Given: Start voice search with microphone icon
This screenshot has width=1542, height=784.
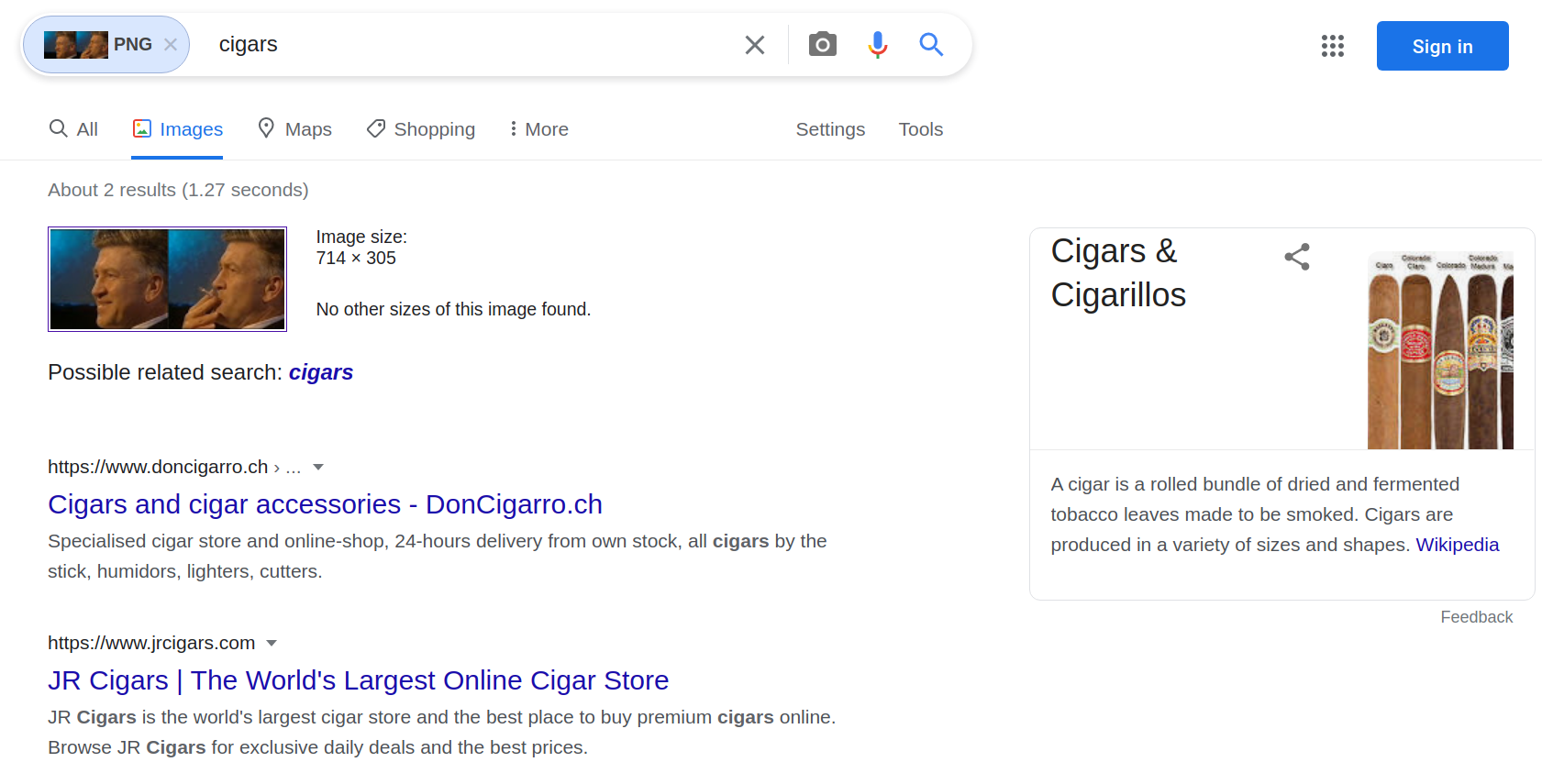Looking at the screenshot, I should tap(878, 44).
